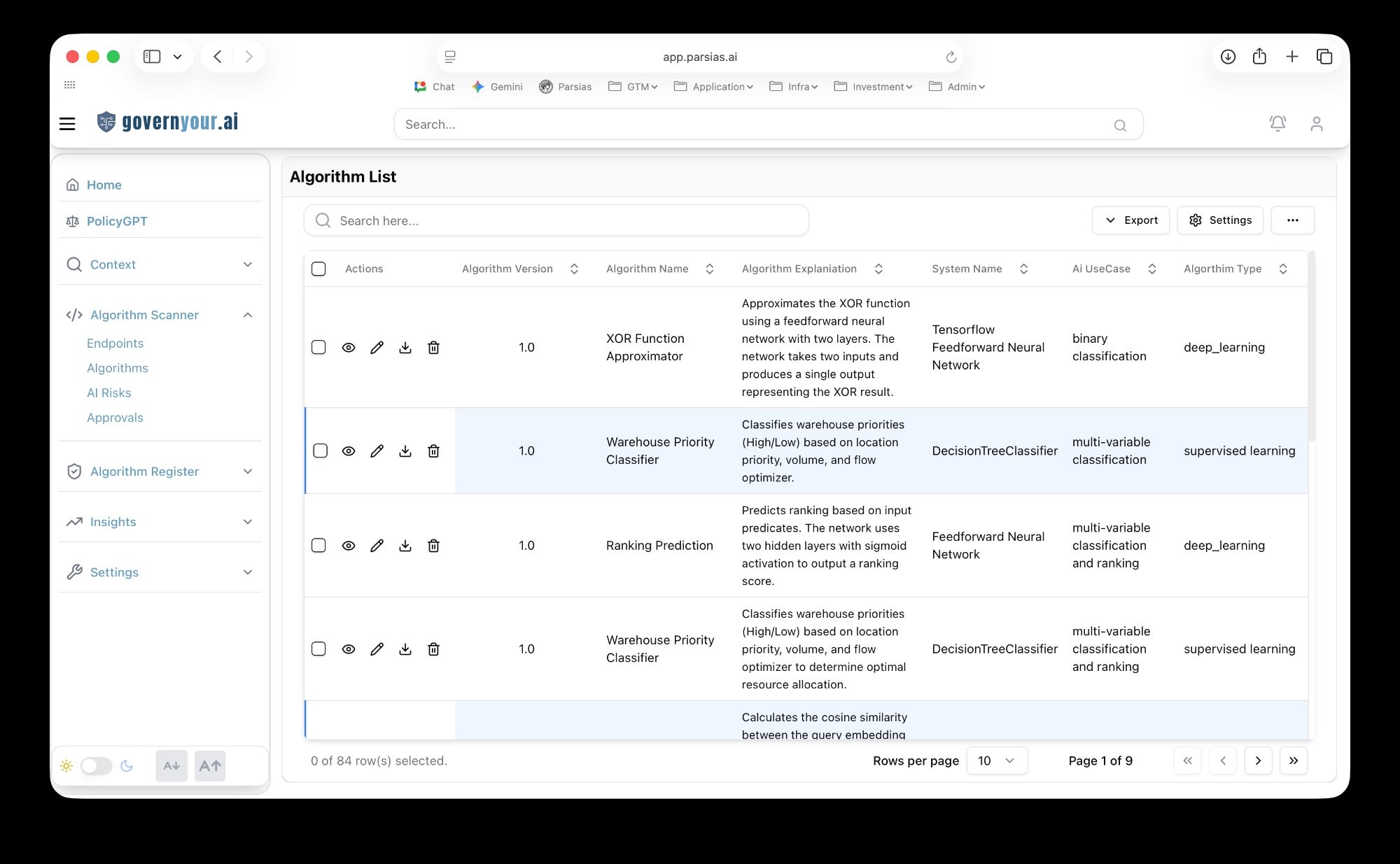Click the table Settings button

click(x=1220, y=220)
